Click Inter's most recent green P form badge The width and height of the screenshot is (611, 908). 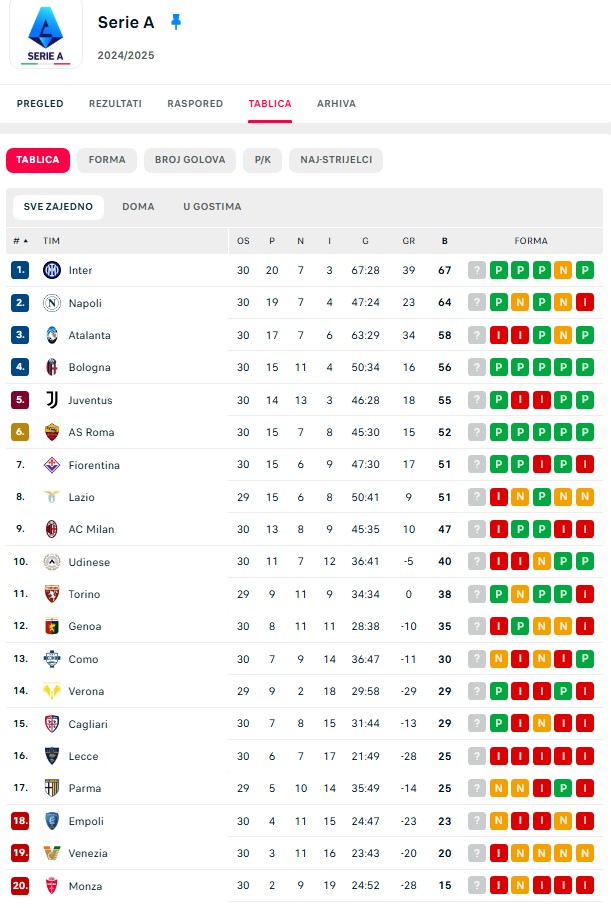(497, 270)
